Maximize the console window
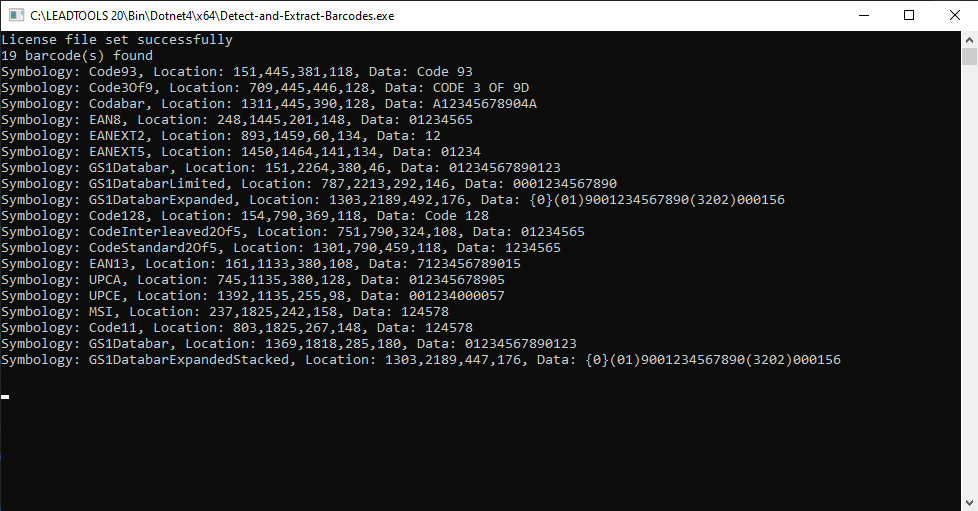978x511 pixels. coord(909,15)
